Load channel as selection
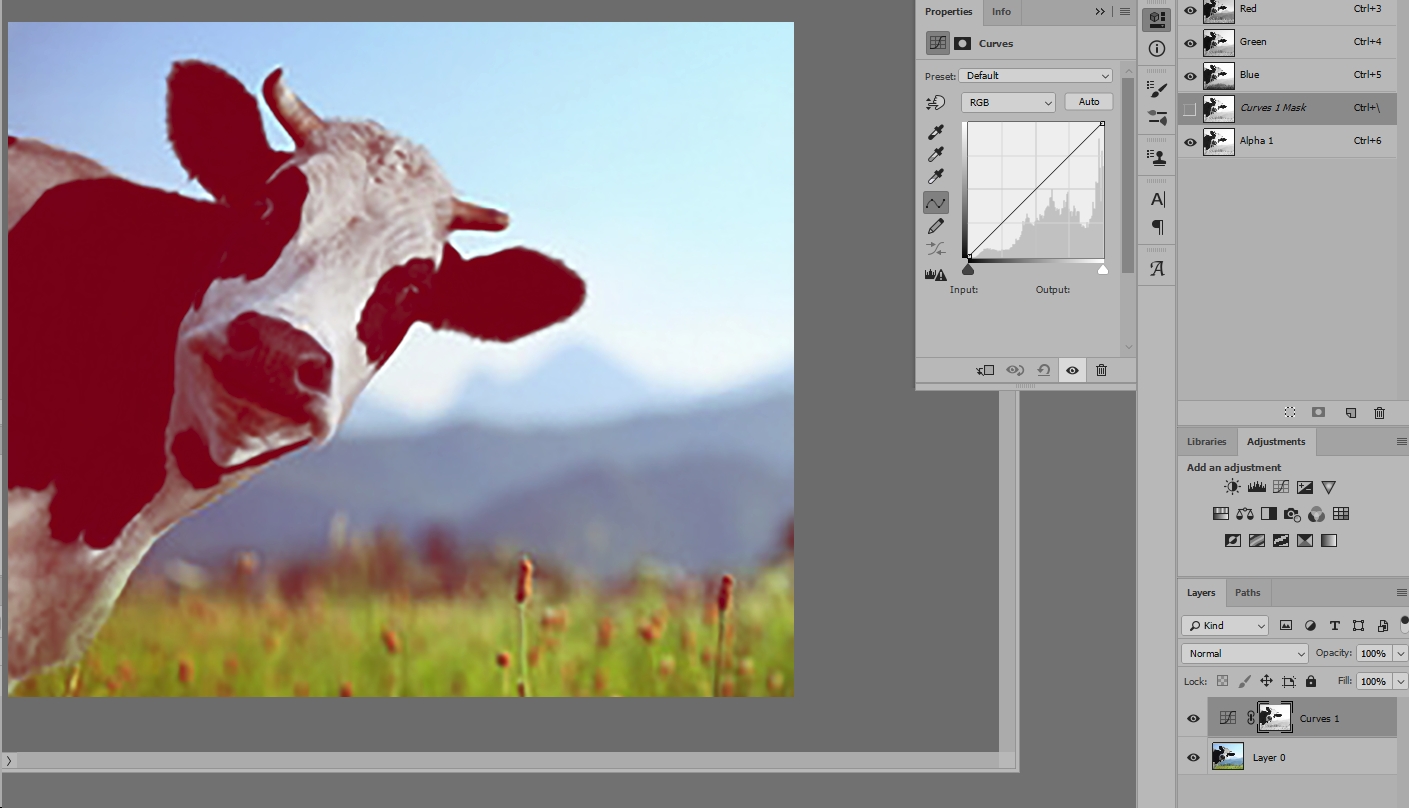This screenshot has width=1409, height=808. [1290, 412]
